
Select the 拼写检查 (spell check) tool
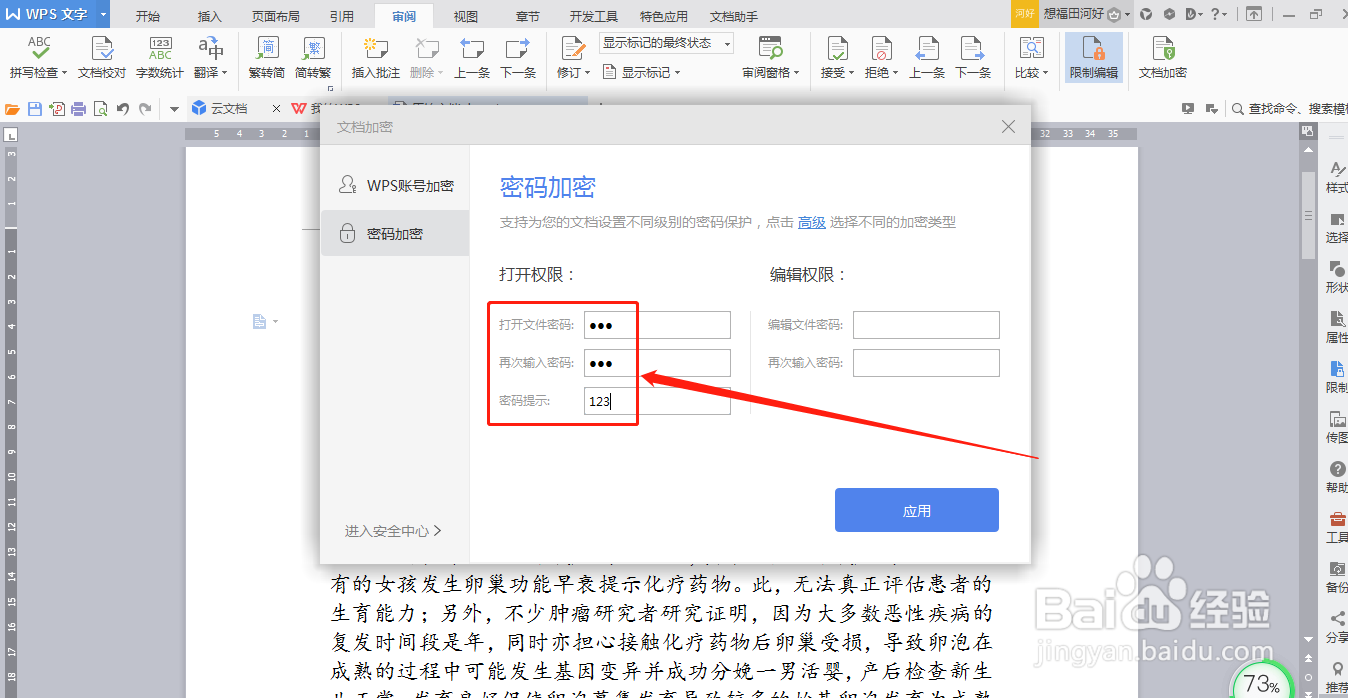(37, 57)
